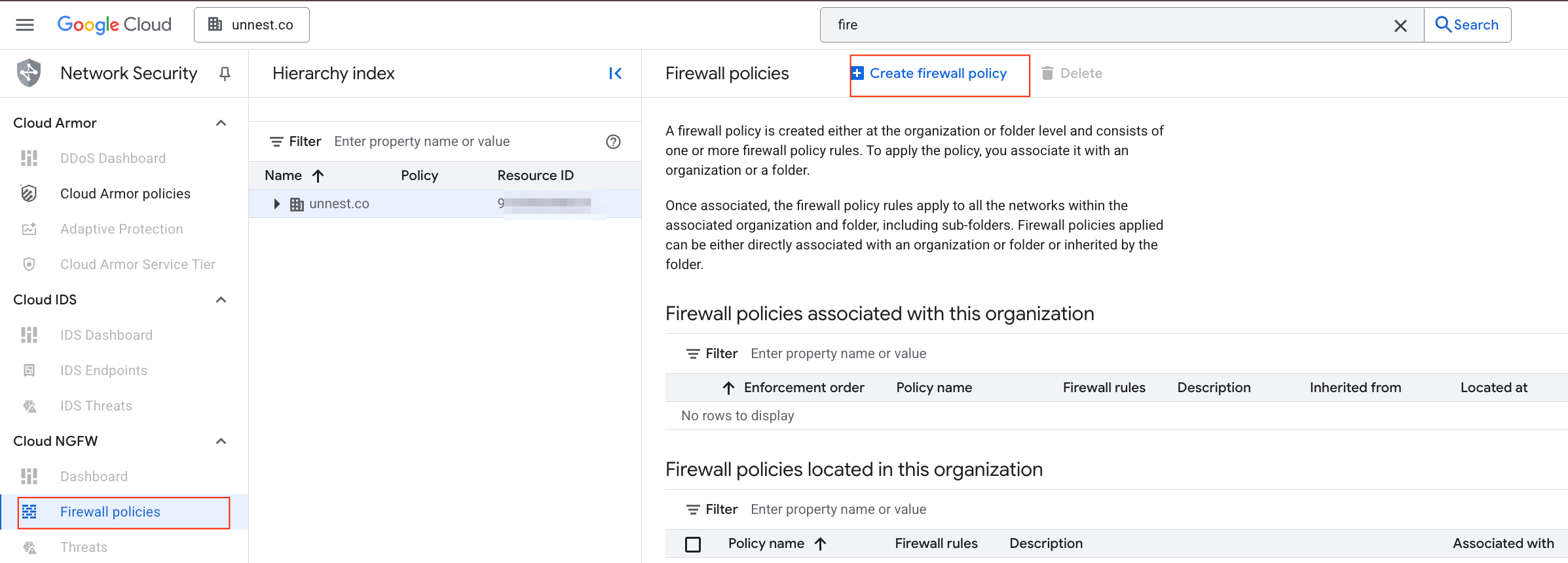
Task: Sort policies by Enforcement order arrow
Action: point(728,388)
